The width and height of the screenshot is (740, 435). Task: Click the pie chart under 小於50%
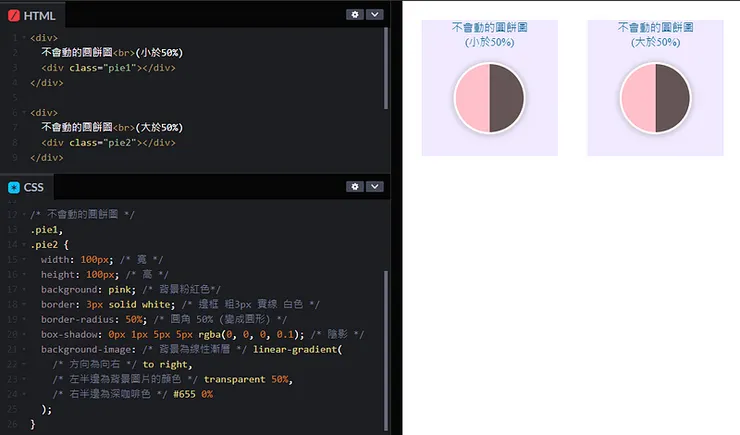[489, 98]
